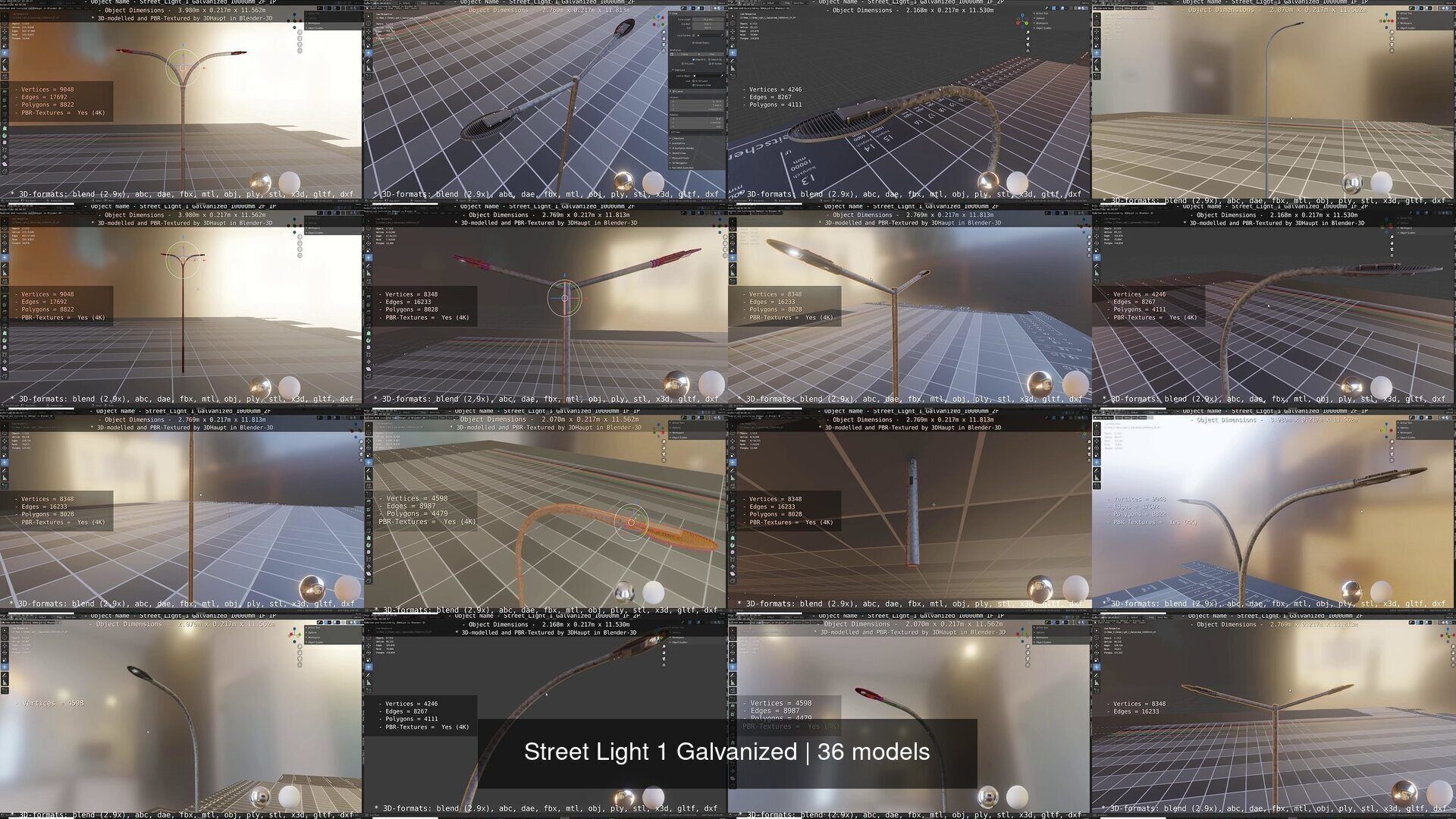Click pan hand icon in beige single-pole tile
Image resolution: width=1456 pixels, height=819 pixels.
click(1392, 39)
